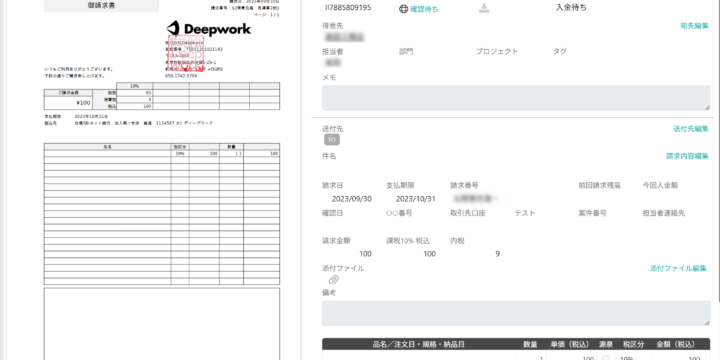Click the タグ field label
Screen dimensions: 720x360
(x=560, y=51)
